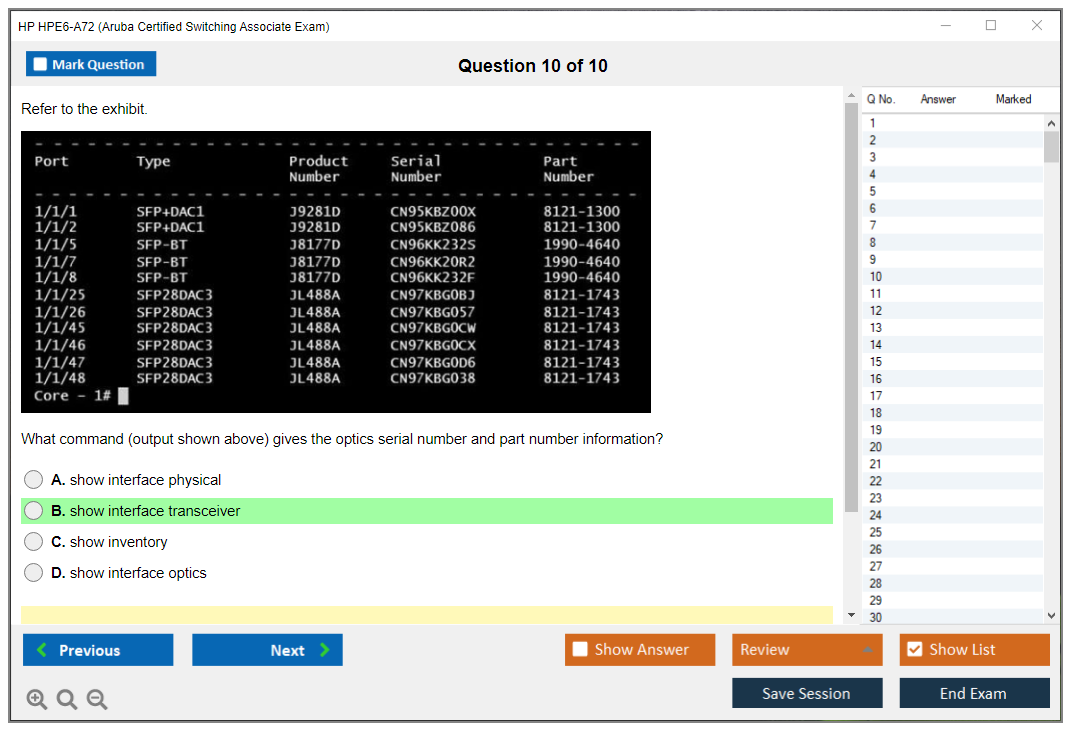Go to the Previous question

(x=98, y=650)
